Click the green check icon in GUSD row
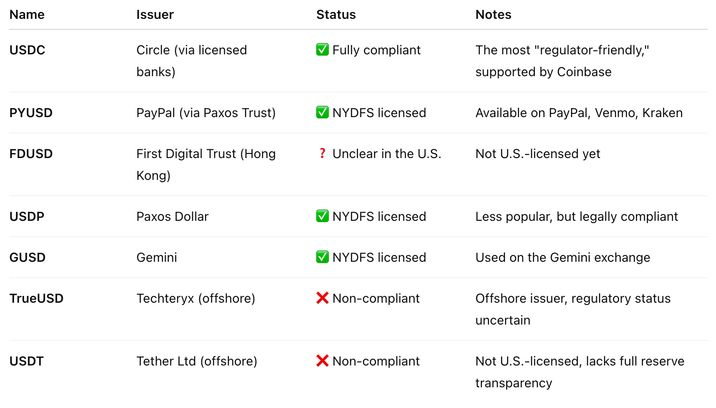716x408 pixels. coord(322,257)
